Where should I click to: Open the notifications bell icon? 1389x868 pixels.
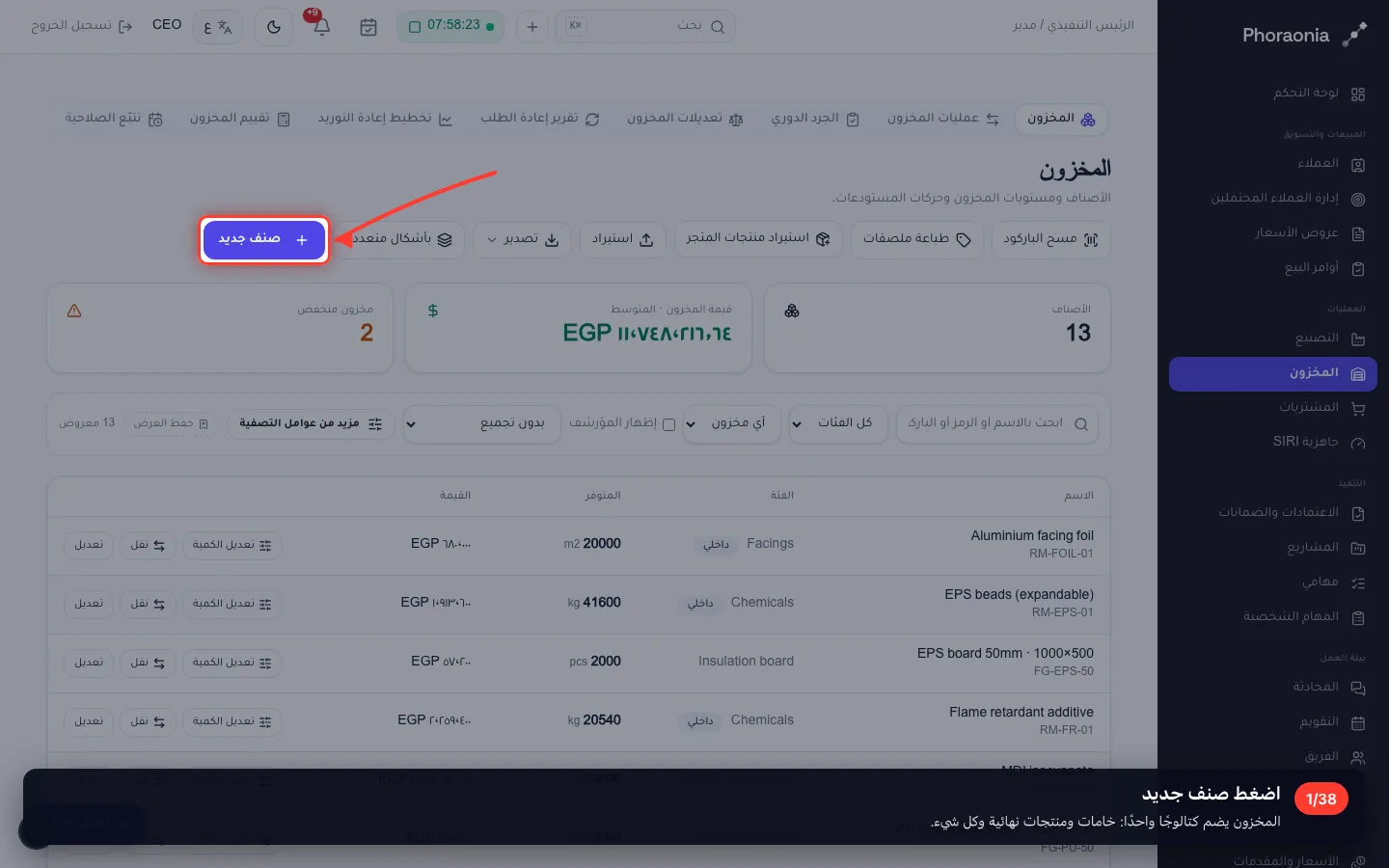coord(322,27)
